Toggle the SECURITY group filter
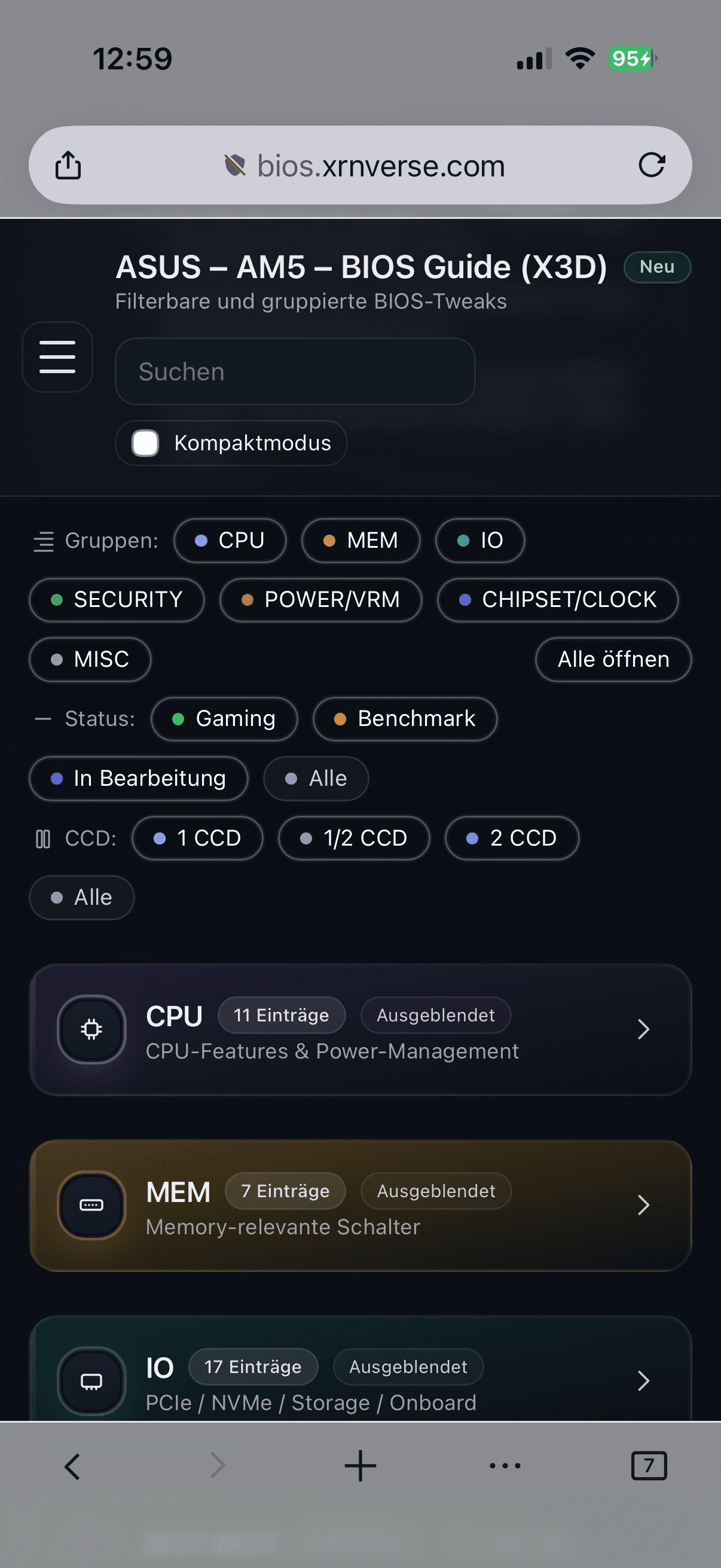 click(x=117, y=600)
